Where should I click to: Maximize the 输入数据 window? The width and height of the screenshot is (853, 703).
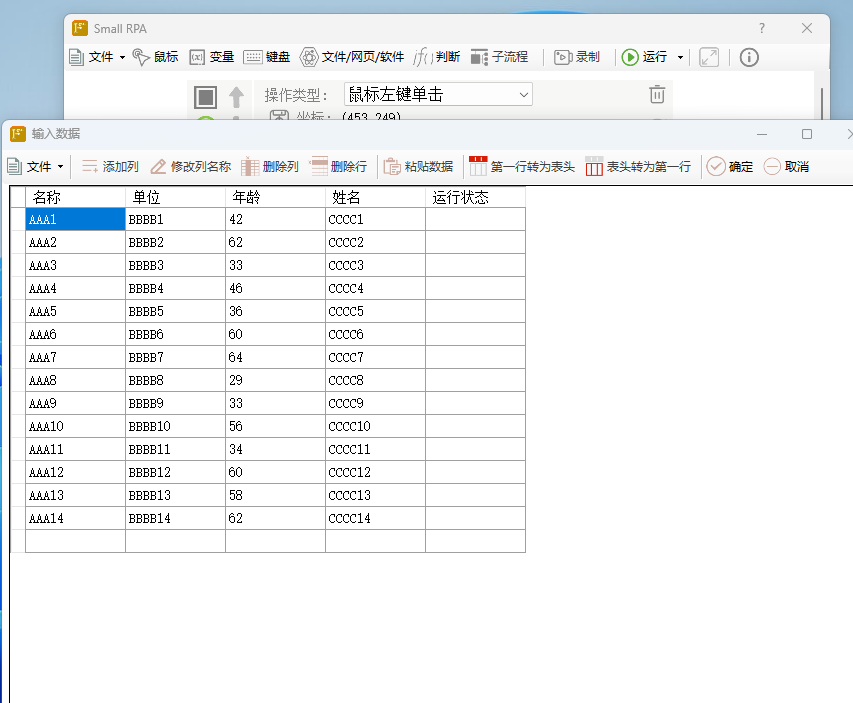807,134
